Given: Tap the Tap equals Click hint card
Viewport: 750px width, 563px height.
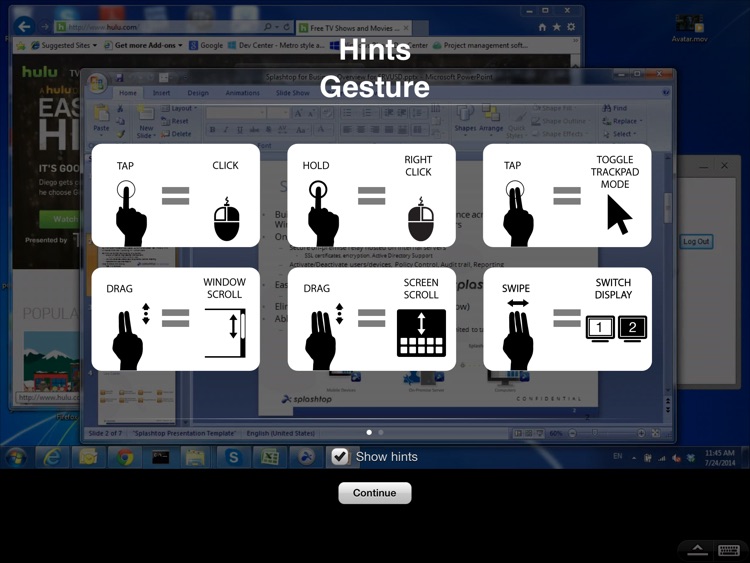Looking at the screenshot, I should pos(176,195).
